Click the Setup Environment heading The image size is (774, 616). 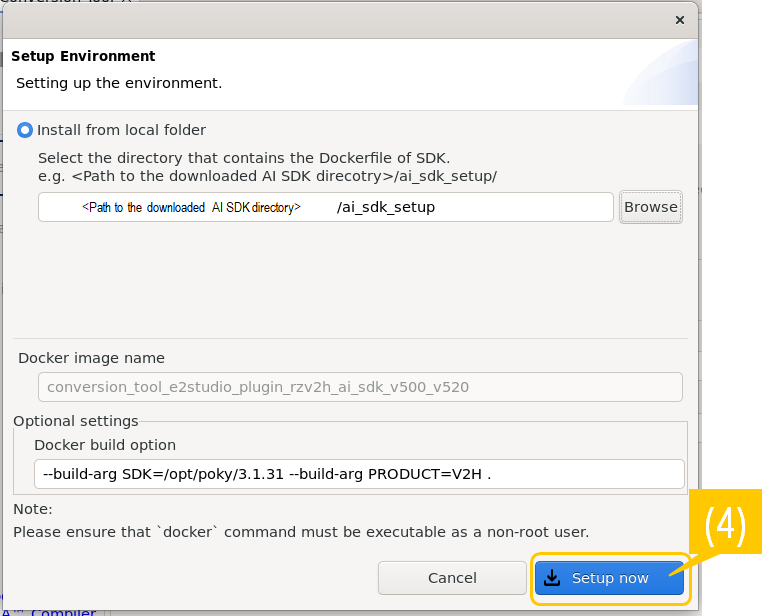[83, 56]
